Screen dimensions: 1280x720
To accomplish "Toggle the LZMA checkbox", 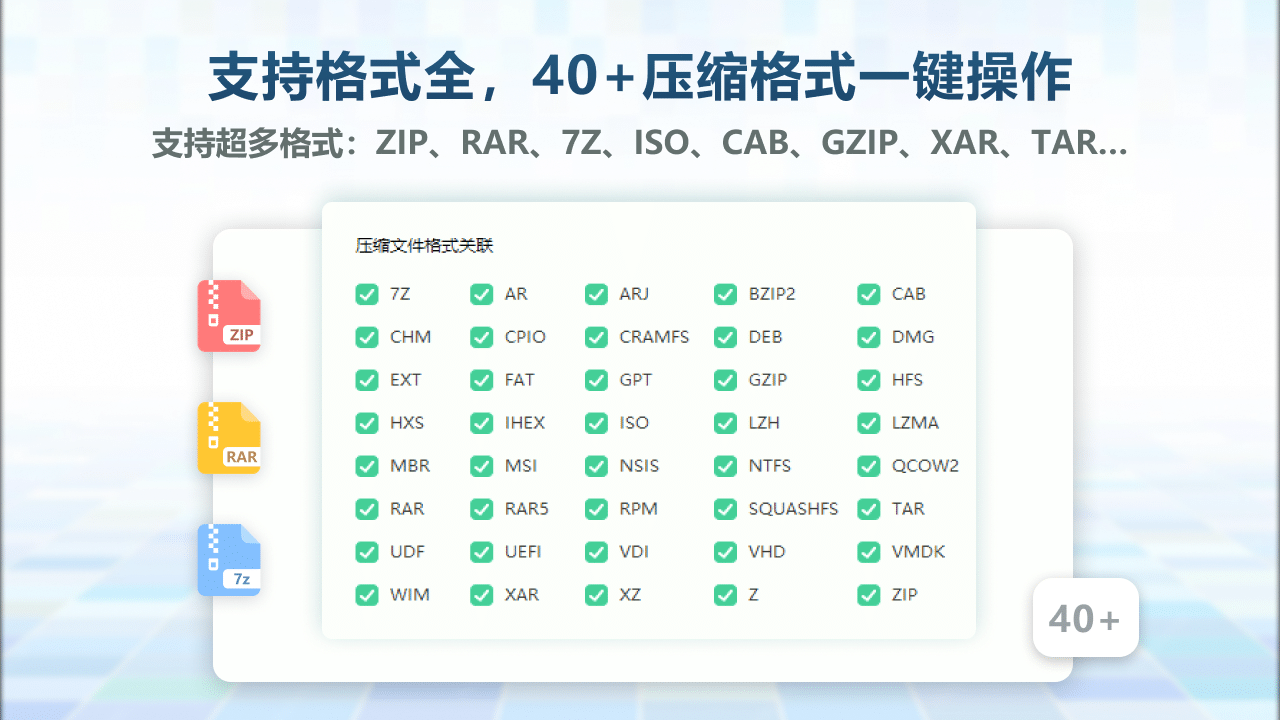I will [x=868, y=423].
